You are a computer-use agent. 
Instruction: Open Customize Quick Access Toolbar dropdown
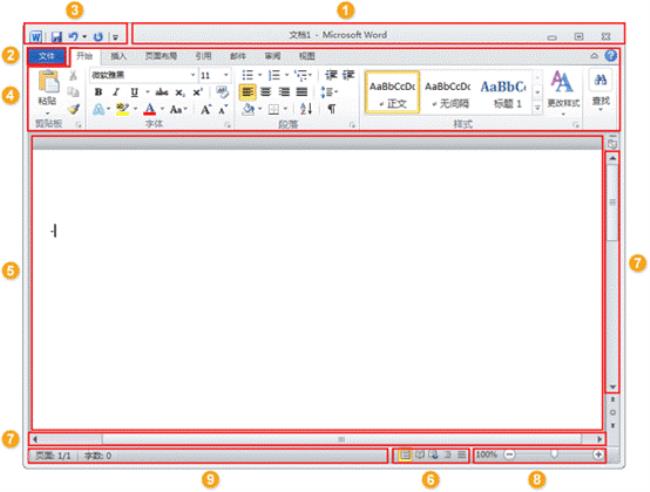[116, 37]
